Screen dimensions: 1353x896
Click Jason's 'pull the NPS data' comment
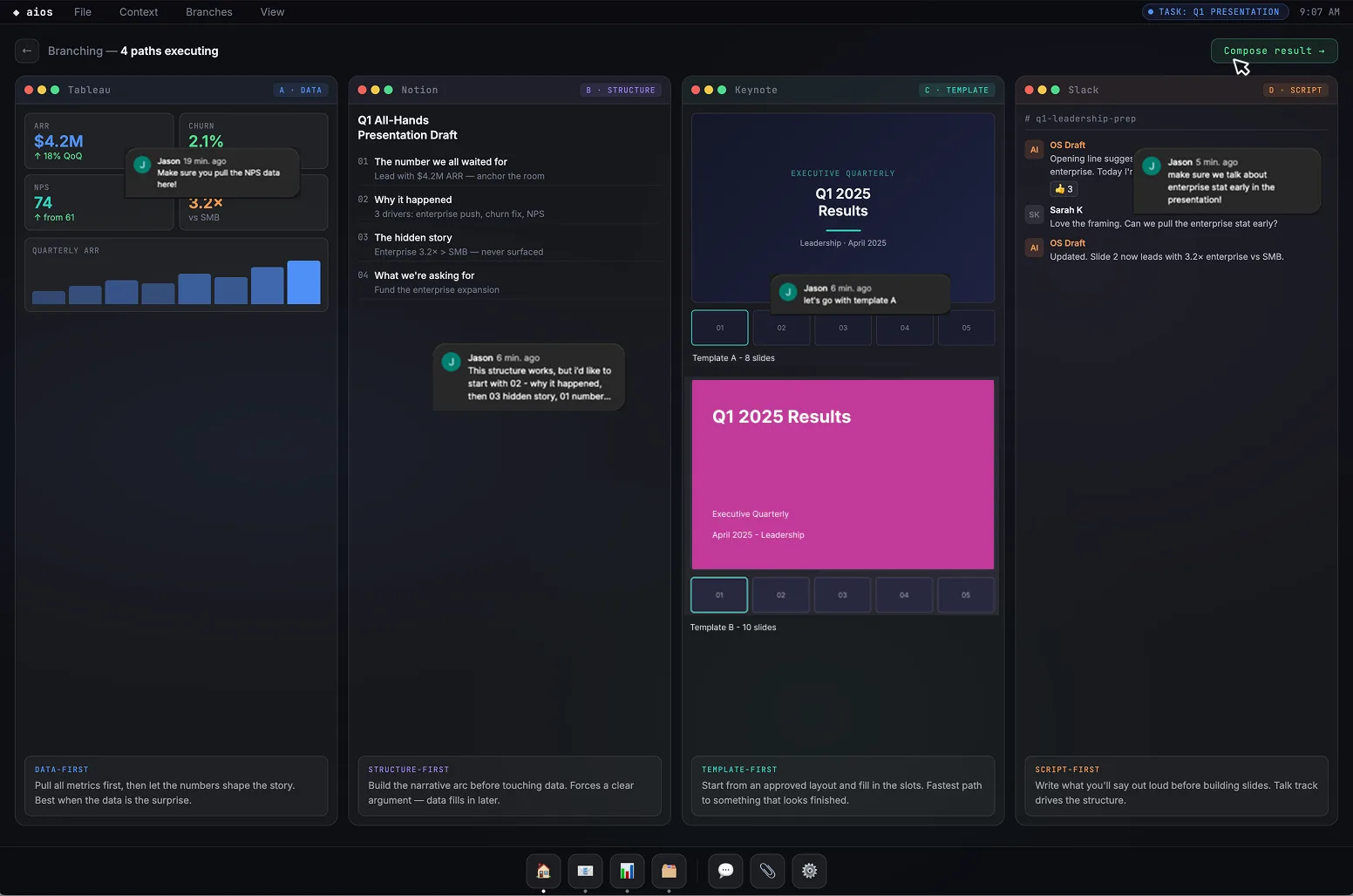coord(213,173)
